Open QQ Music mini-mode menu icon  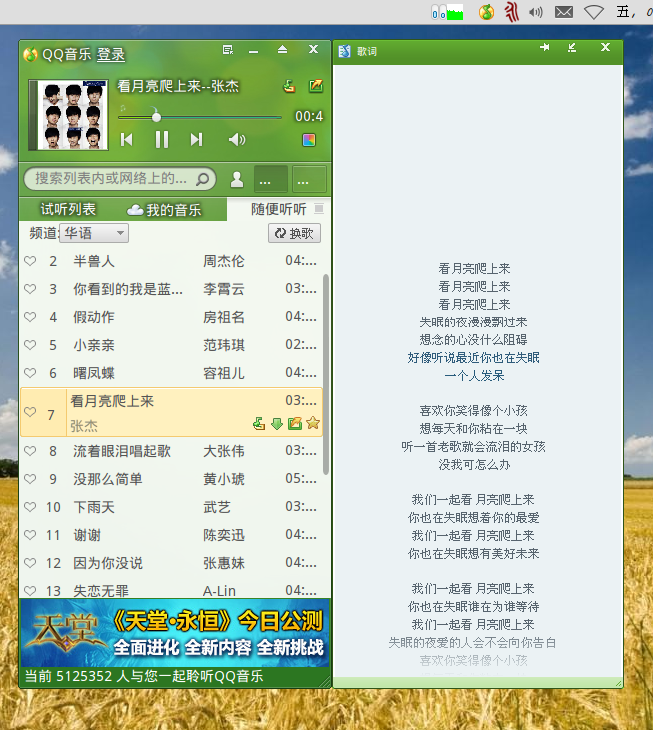[228, 50]
